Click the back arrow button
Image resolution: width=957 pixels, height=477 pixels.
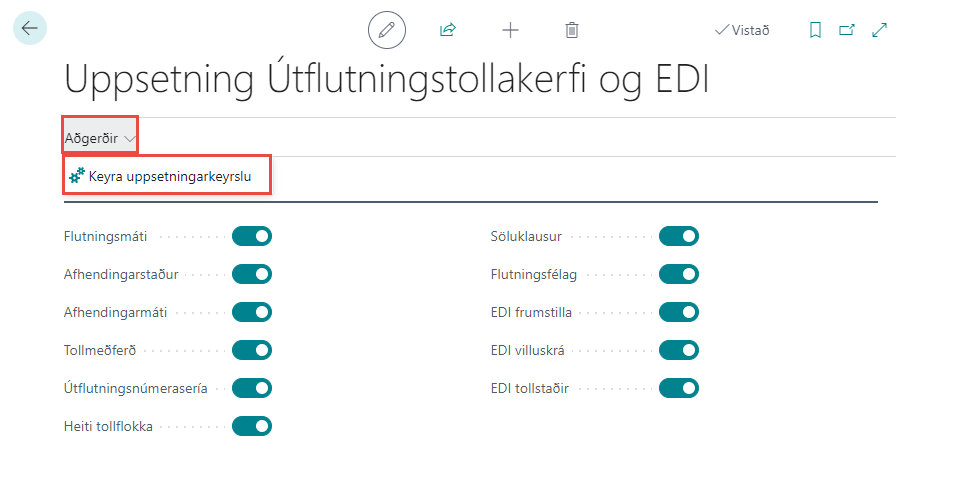pyautogui.click(x=29, y=29)
